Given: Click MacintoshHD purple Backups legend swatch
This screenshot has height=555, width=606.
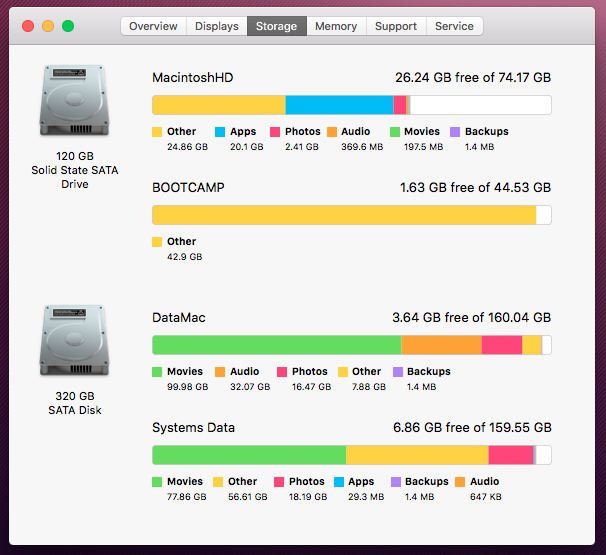Looking at the screenshot, I should pyautogui.click(x=455, y=132).
